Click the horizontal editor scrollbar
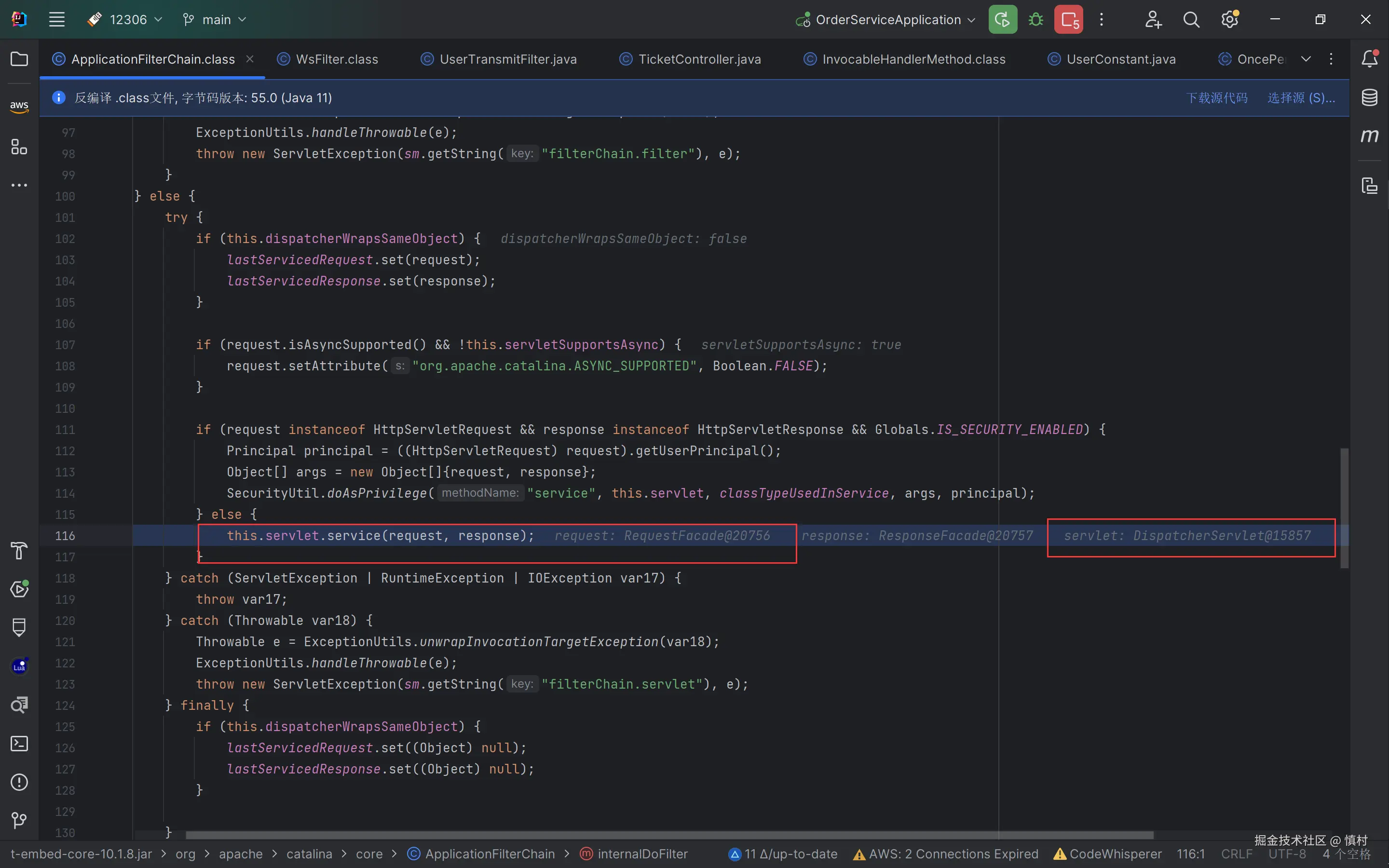 pyautogui.click(x=669, y=835)
